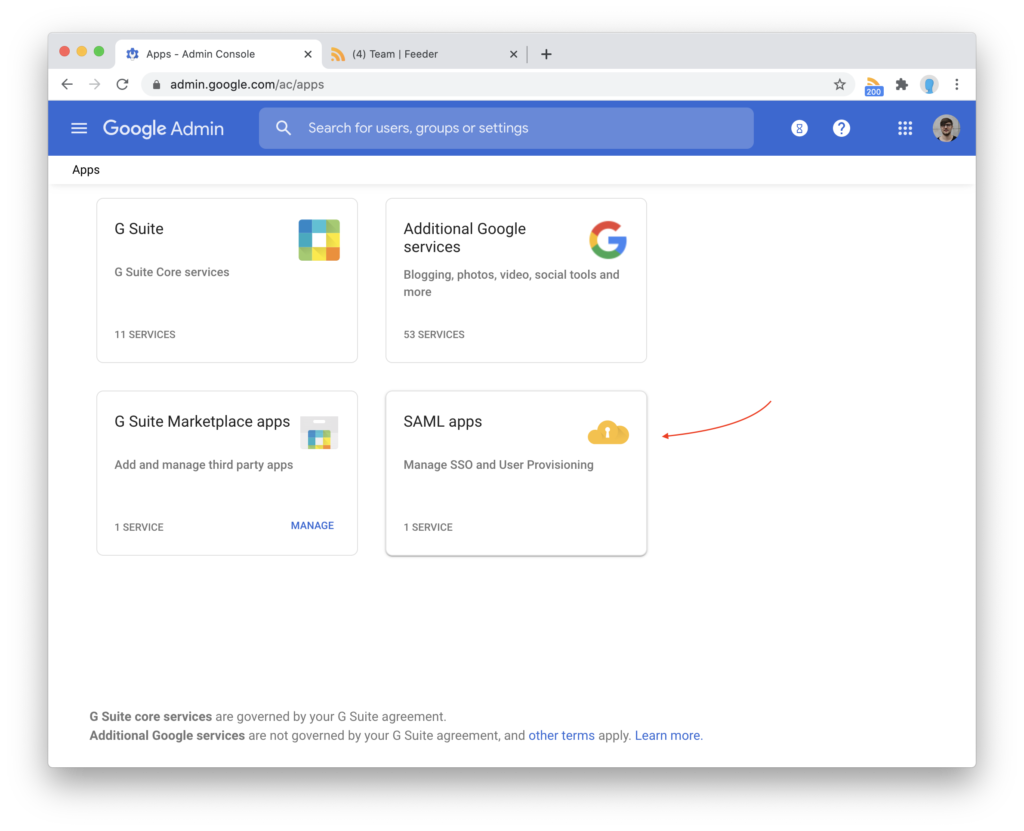Viewport: 1024px width, 831px height.
Task: Open the Extensions puzzle icon
Action: (901, 84)
